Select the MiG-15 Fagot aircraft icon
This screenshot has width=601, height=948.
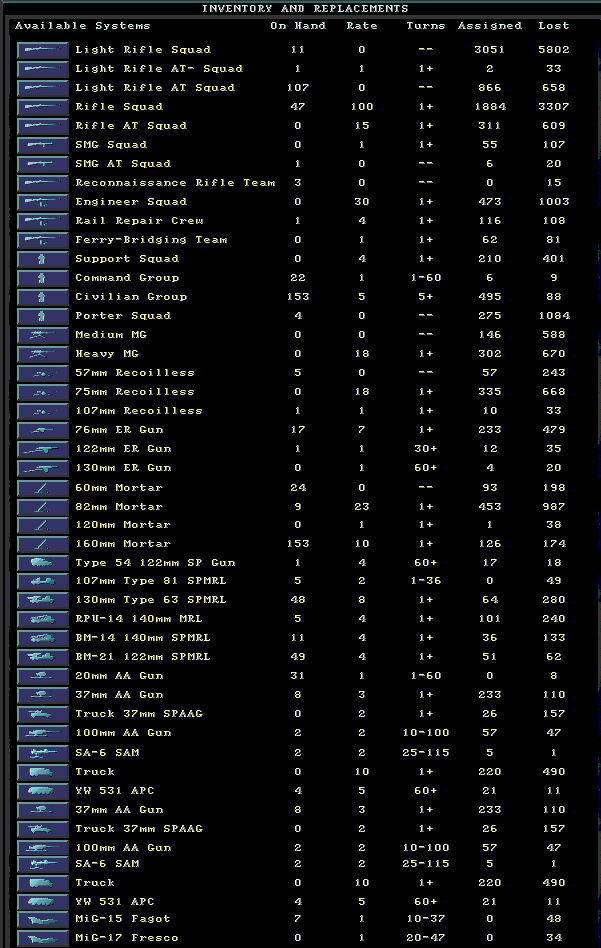click(x=42, y=920)
